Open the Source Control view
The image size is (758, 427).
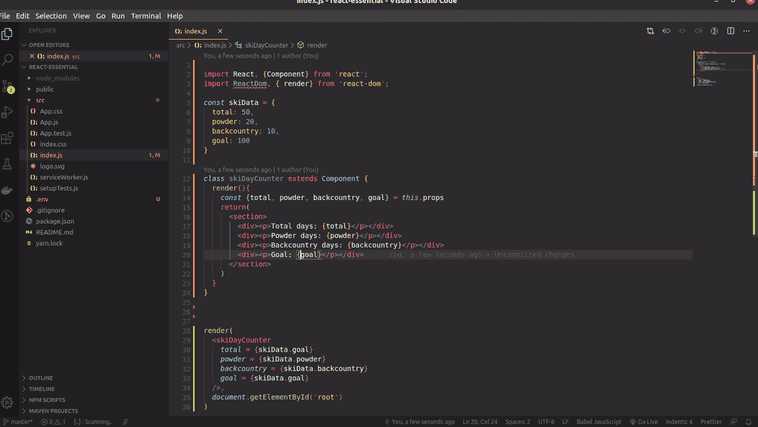[x=7, y=87]
